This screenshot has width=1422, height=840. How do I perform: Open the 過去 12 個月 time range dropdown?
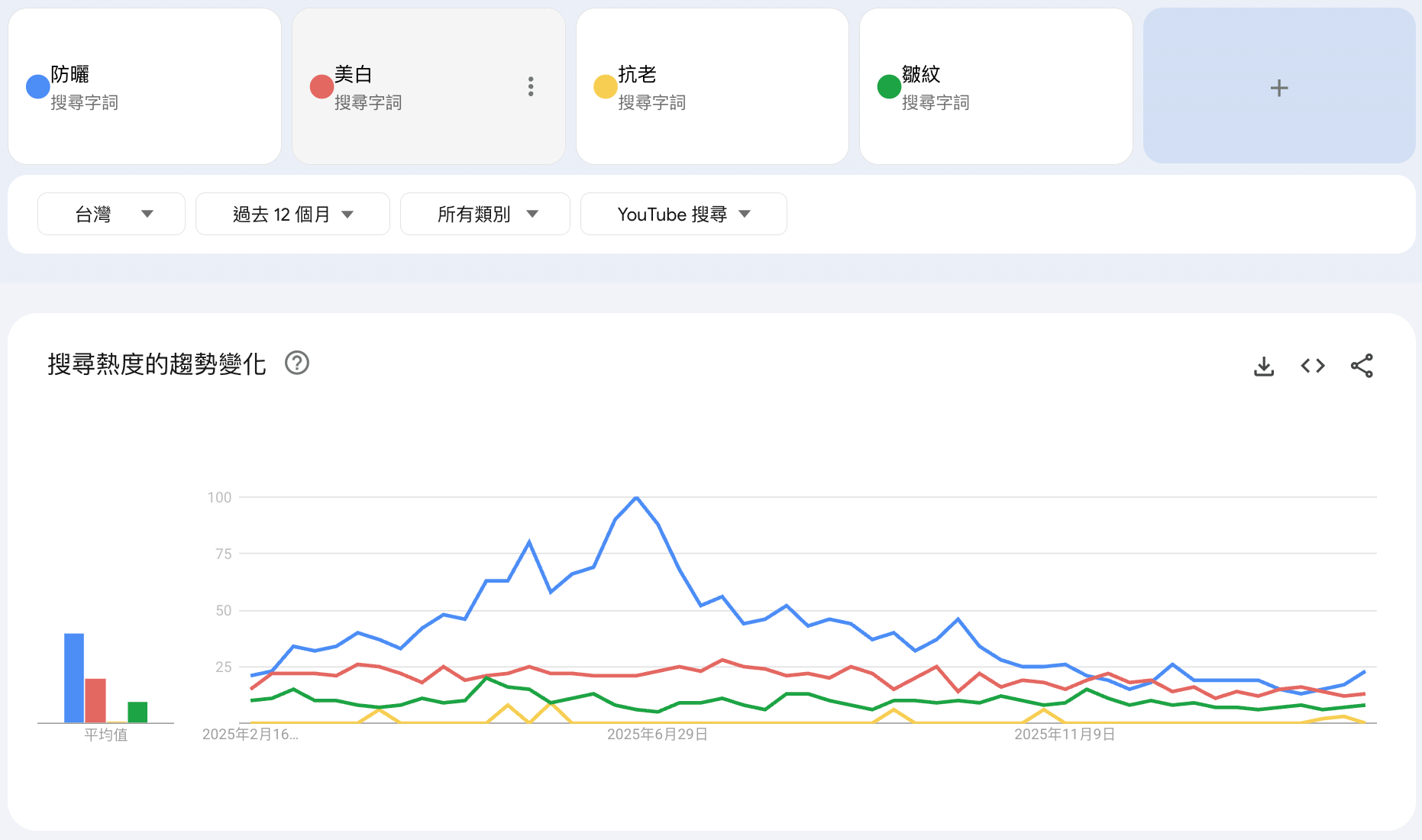[292, 215]
